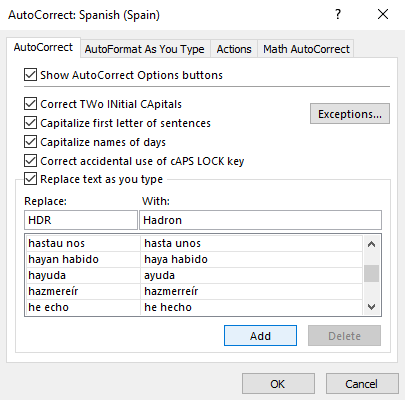Open the Actions tab
Viewport: 405px width, 400px height.
pyautogui.click(x=234, y=49)
